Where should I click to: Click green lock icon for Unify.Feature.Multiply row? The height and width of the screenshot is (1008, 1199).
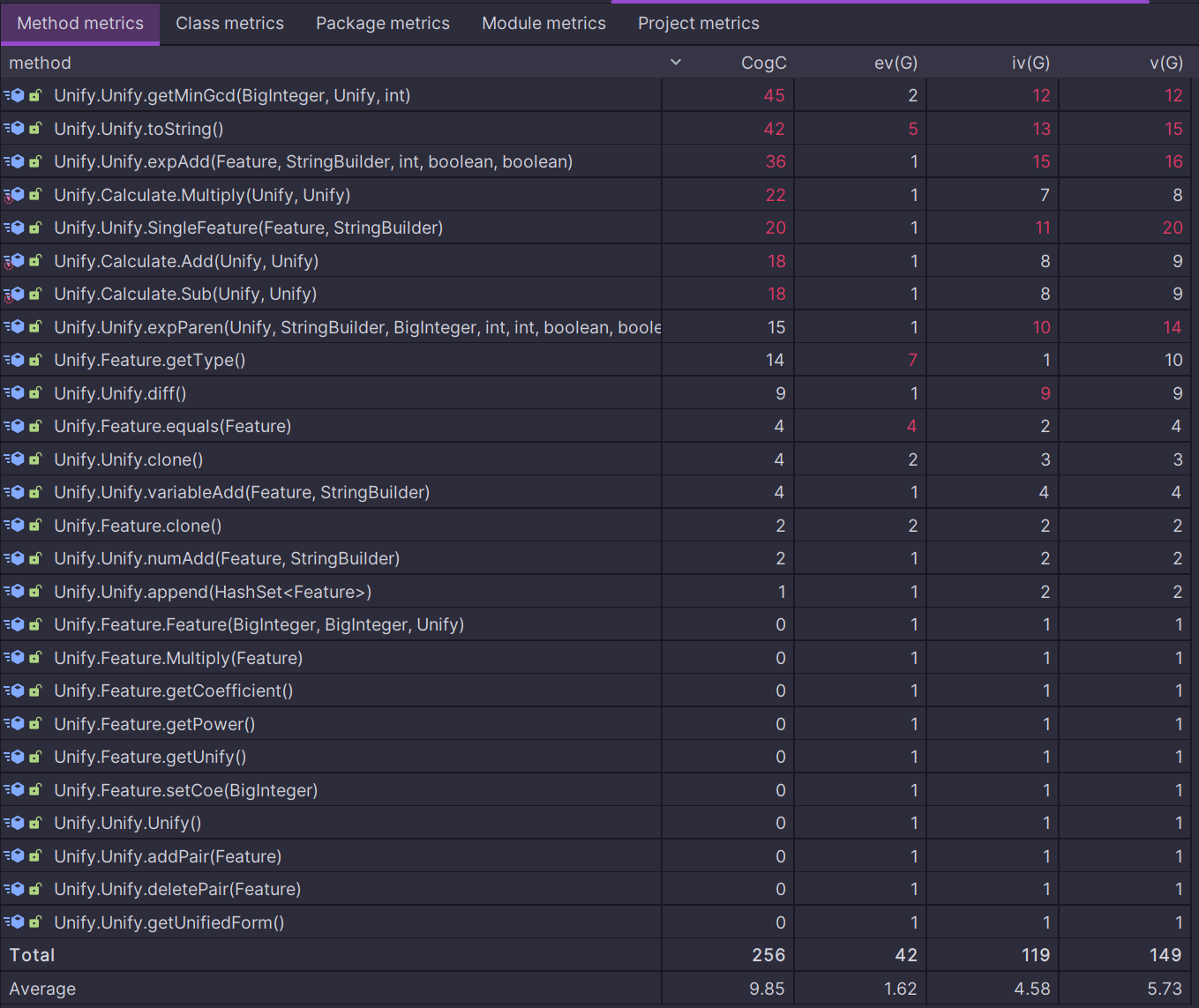(35, 658)
